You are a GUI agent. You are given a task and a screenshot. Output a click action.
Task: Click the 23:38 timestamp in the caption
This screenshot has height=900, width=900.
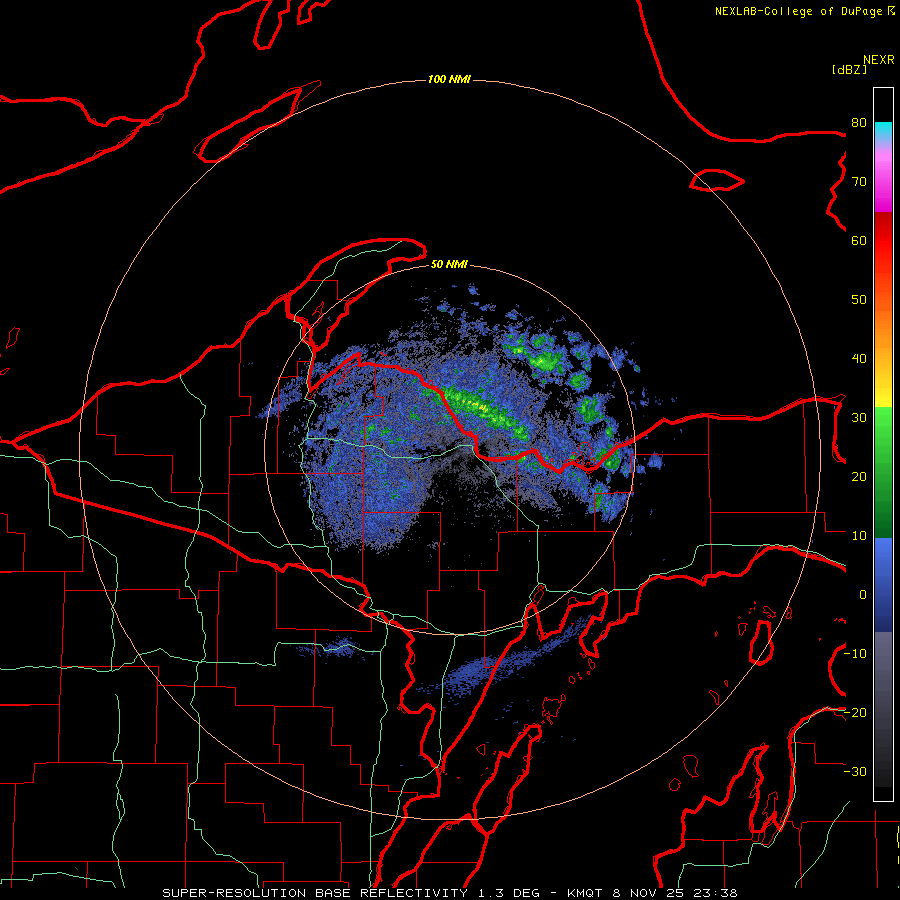point(714,893)
